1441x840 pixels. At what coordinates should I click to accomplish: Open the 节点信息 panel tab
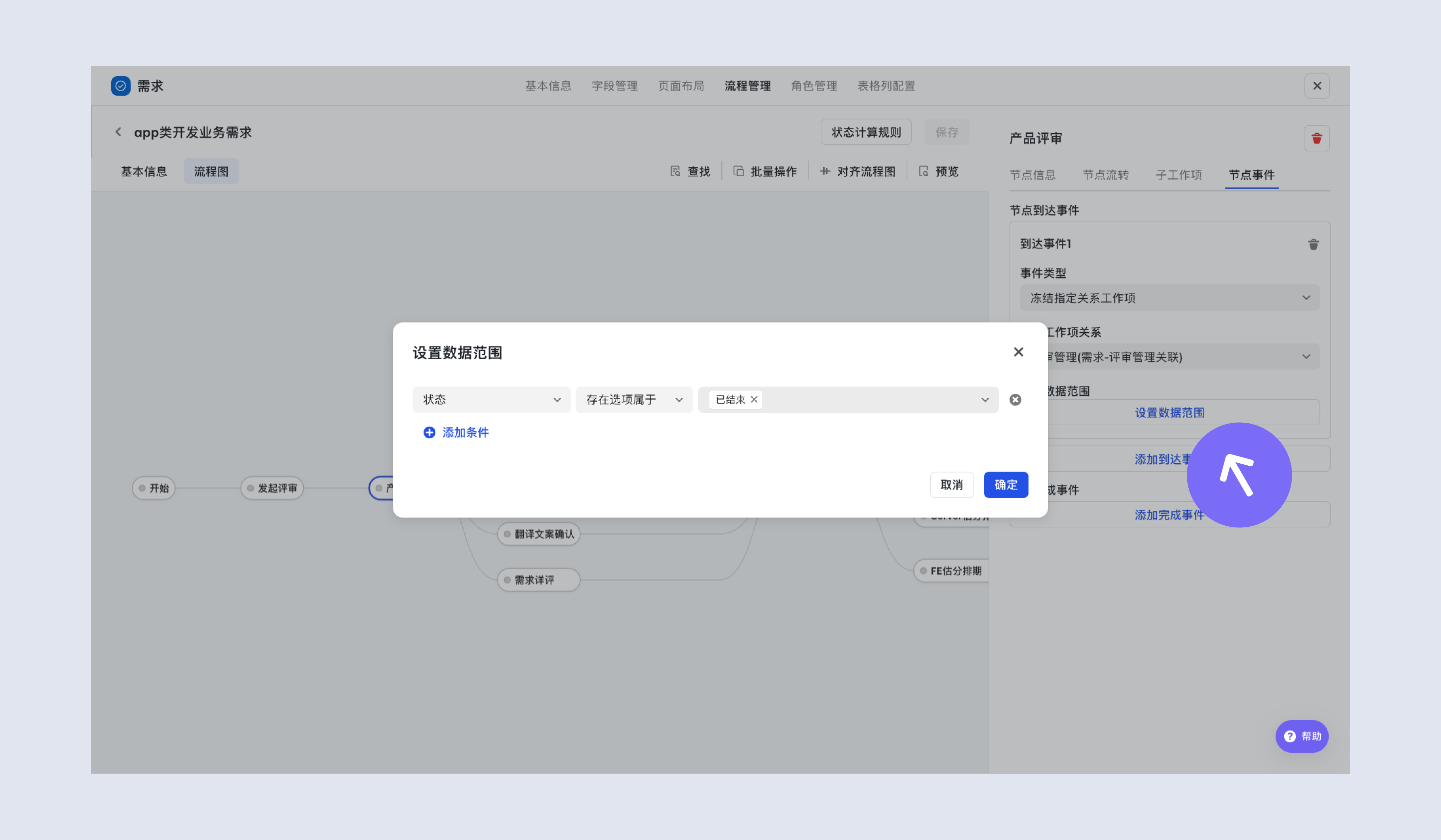(x=1032, y=175)
